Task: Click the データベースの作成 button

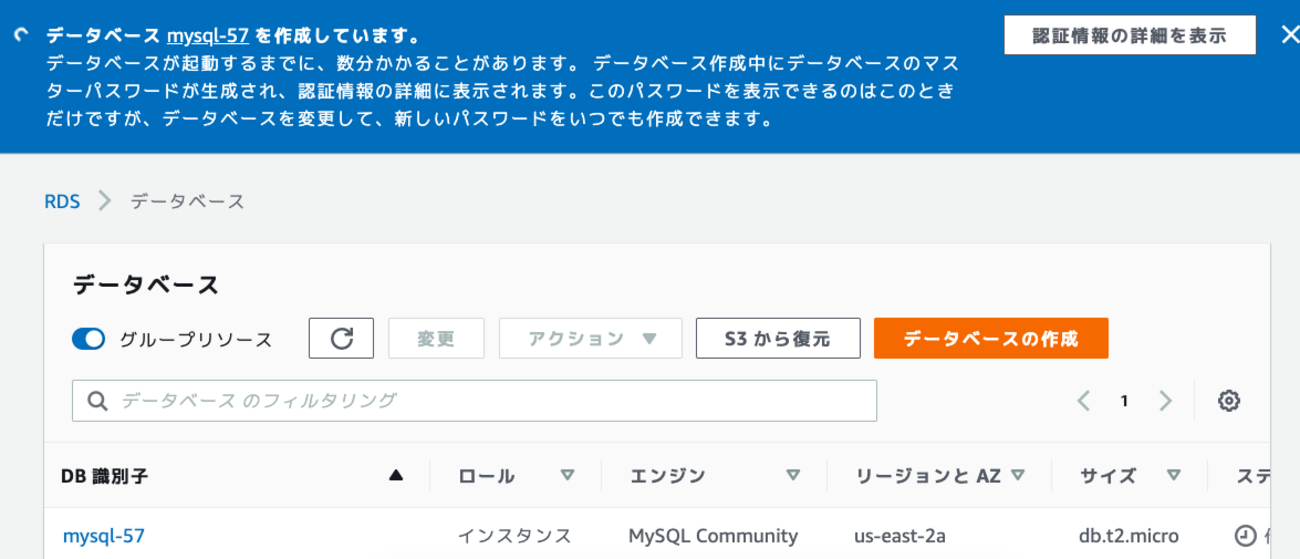Action: pyautogui.click(x=990, y=338)
